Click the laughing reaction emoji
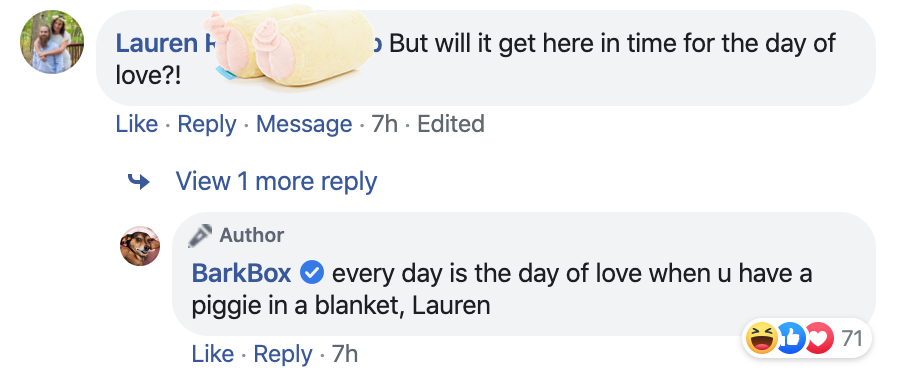Screen dimensions: 920x380 click(762, 339)
